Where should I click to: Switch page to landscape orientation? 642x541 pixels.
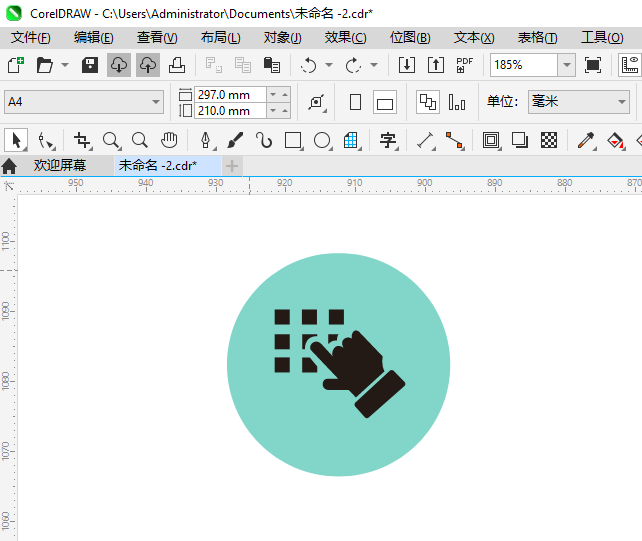point(384,102)
